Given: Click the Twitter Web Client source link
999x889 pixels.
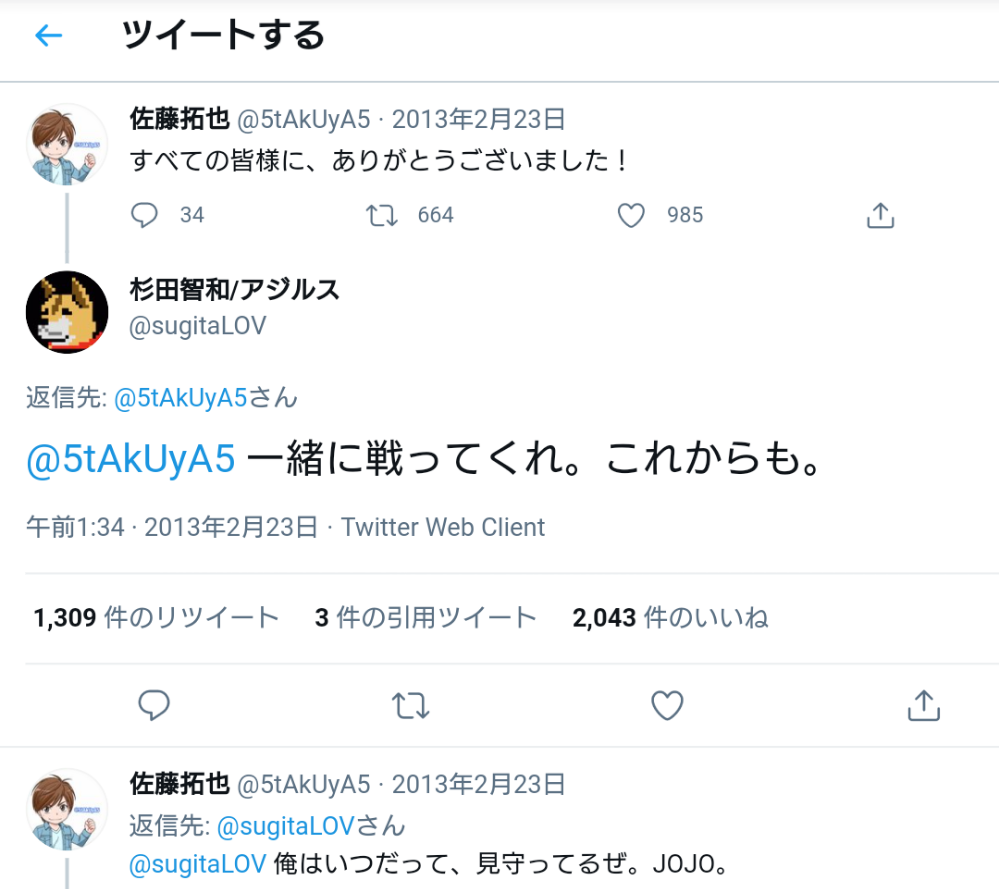Looking at the screenshot, I should pyautogui.click(x=443, y=527).
